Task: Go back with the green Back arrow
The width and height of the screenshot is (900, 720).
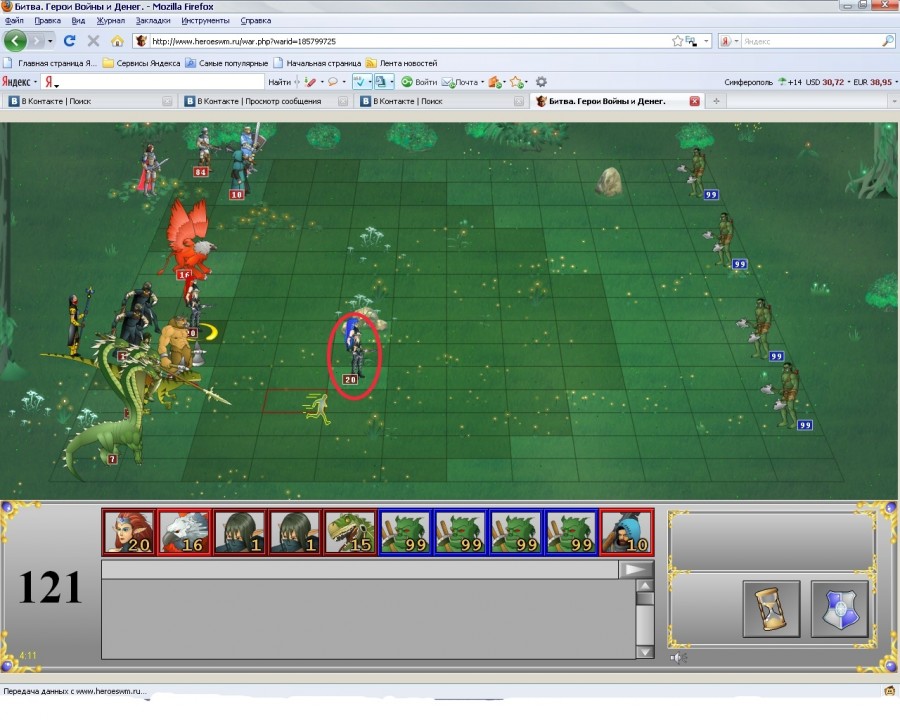Action: (15, 41)
